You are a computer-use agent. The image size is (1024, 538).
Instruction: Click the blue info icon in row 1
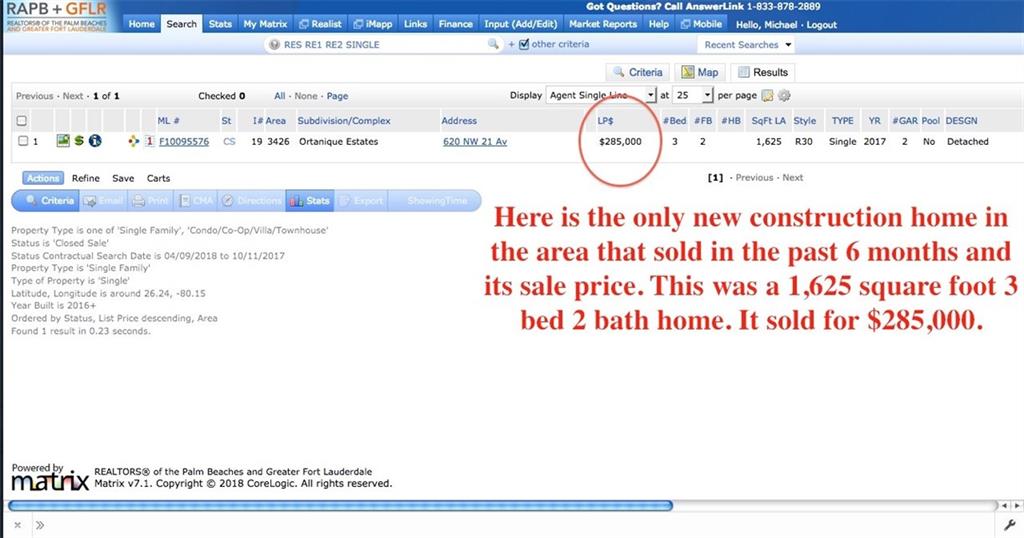pyautogui.click(x=95, y=141)
